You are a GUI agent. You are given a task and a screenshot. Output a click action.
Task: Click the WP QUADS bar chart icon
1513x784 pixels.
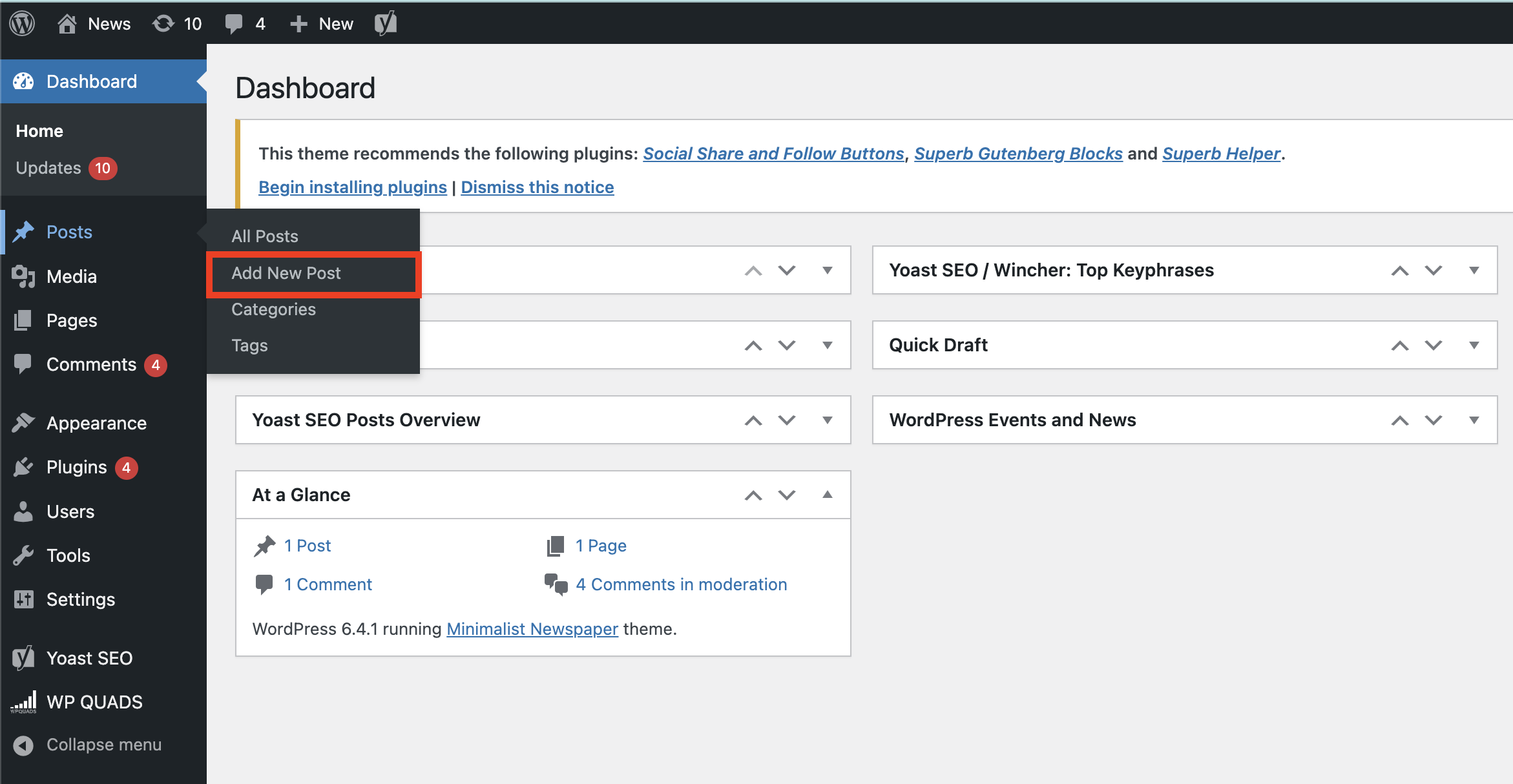(23, 702)
